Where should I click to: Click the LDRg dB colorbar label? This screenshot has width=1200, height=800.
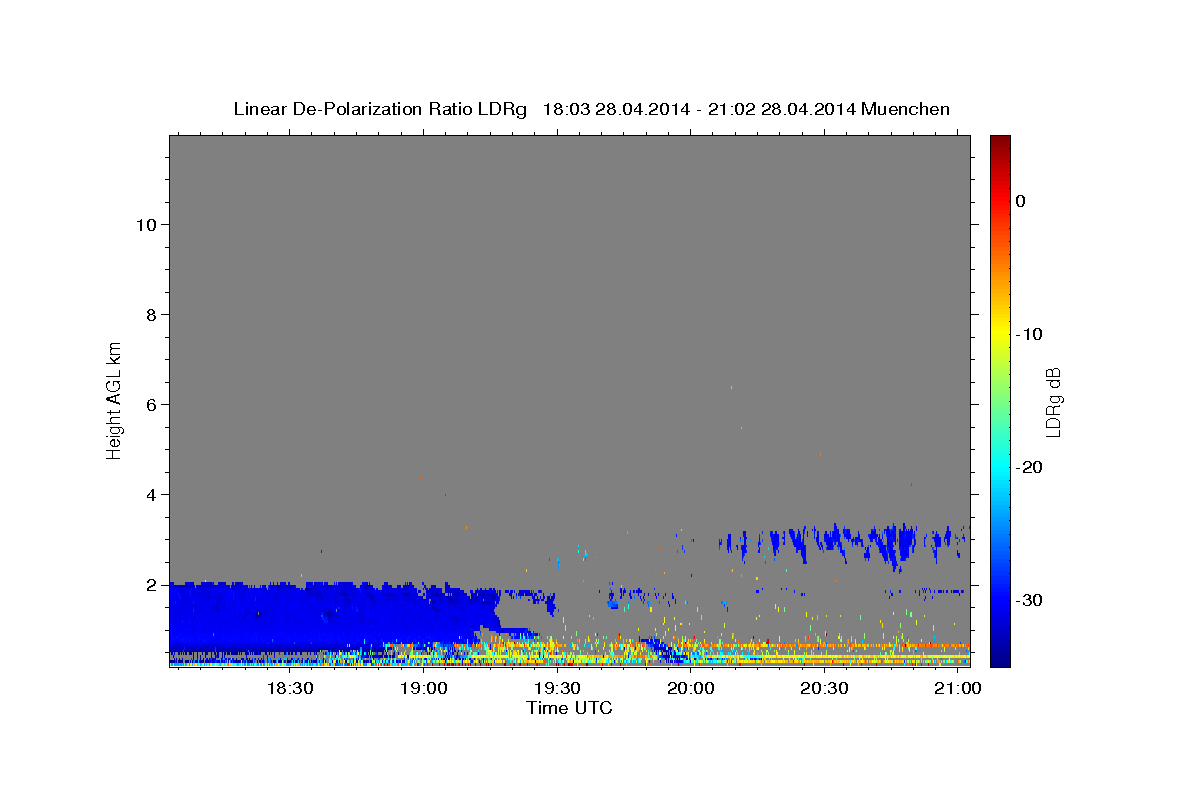coord(1052,402)
